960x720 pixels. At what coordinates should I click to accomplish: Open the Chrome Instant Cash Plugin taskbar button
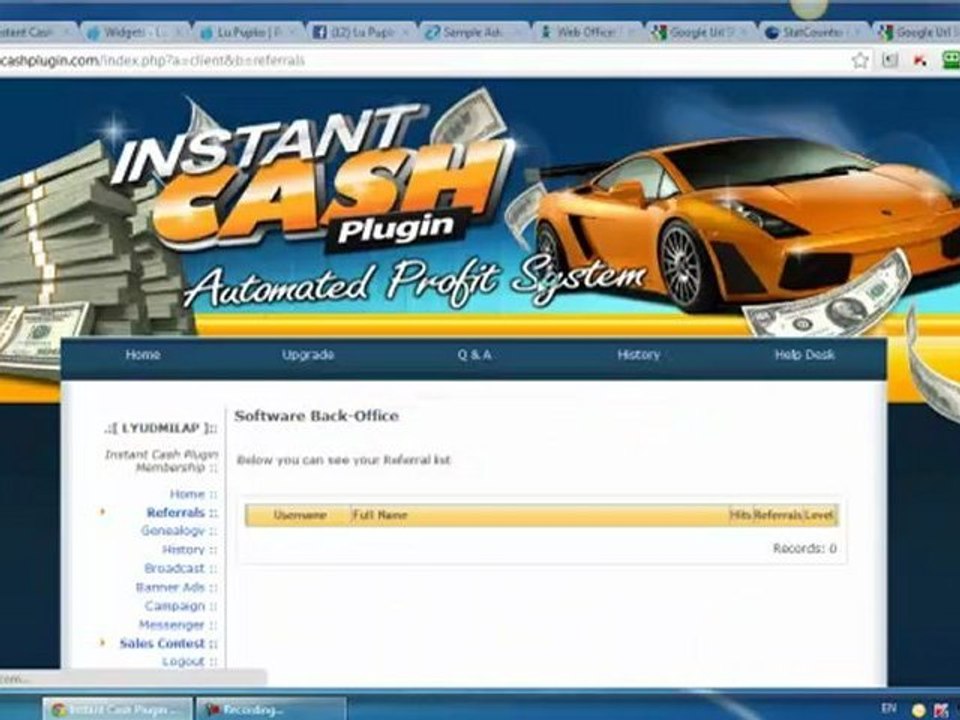[x=118, y=709]
